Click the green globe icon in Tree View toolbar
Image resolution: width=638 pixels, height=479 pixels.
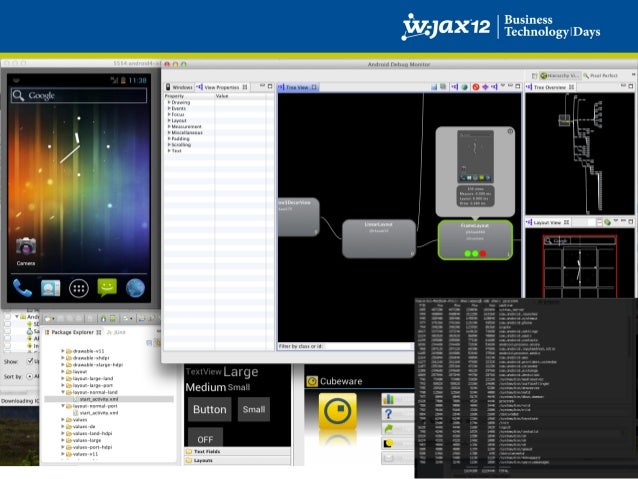[x=464, y=87]
